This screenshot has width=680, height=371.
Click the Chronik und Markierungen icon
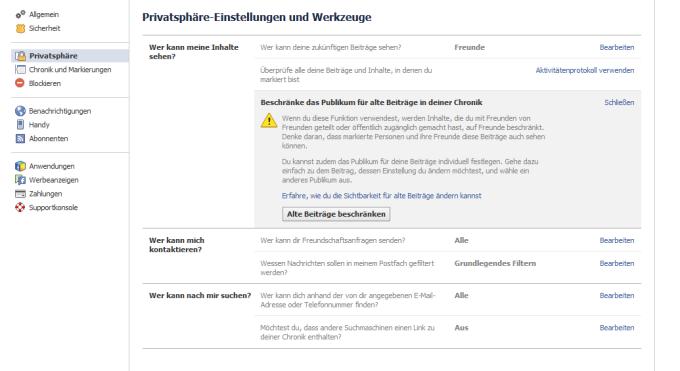[x=20, y=69]
